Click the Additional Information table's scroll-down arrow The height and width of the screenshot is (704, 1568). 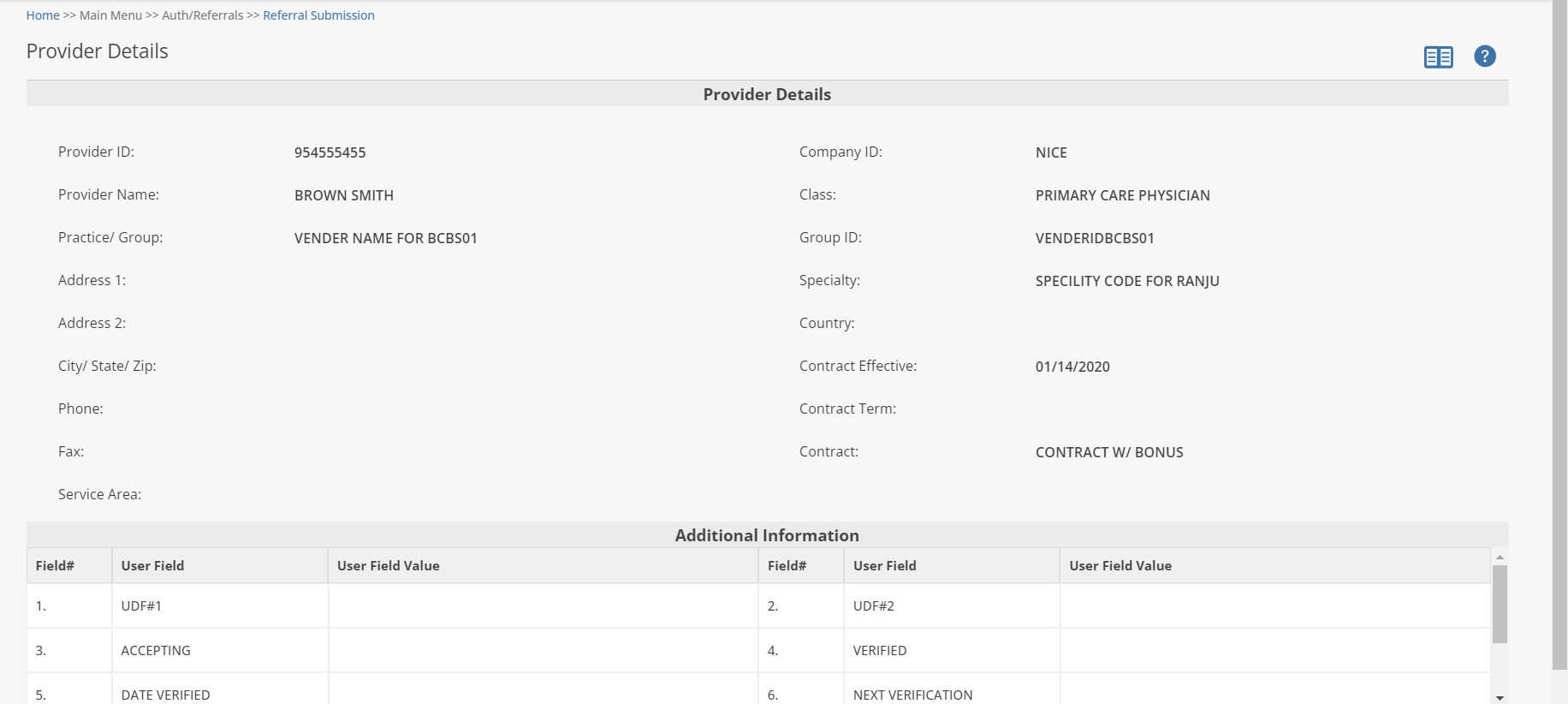click(x=1500, y=697)
